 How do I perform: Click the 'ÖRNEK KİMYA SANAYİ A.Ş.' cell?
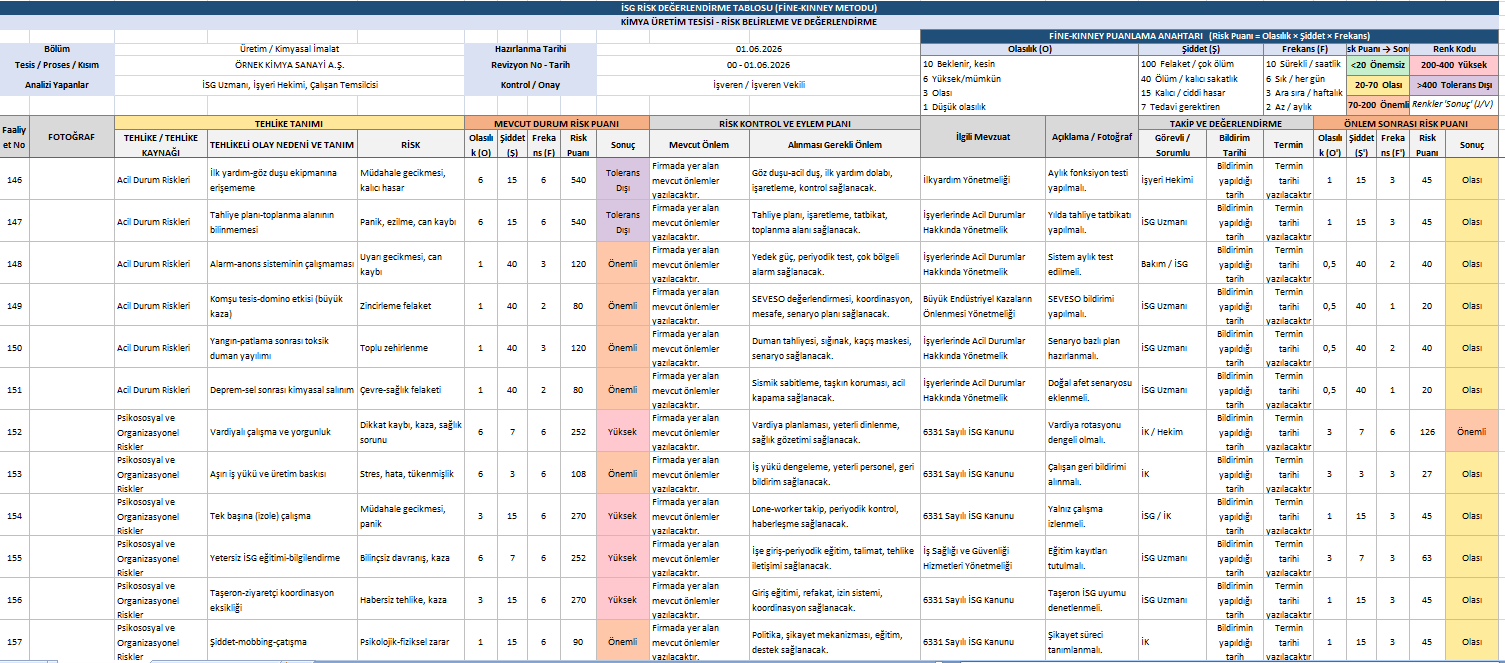pyautogui.click(x=290, y=65)
